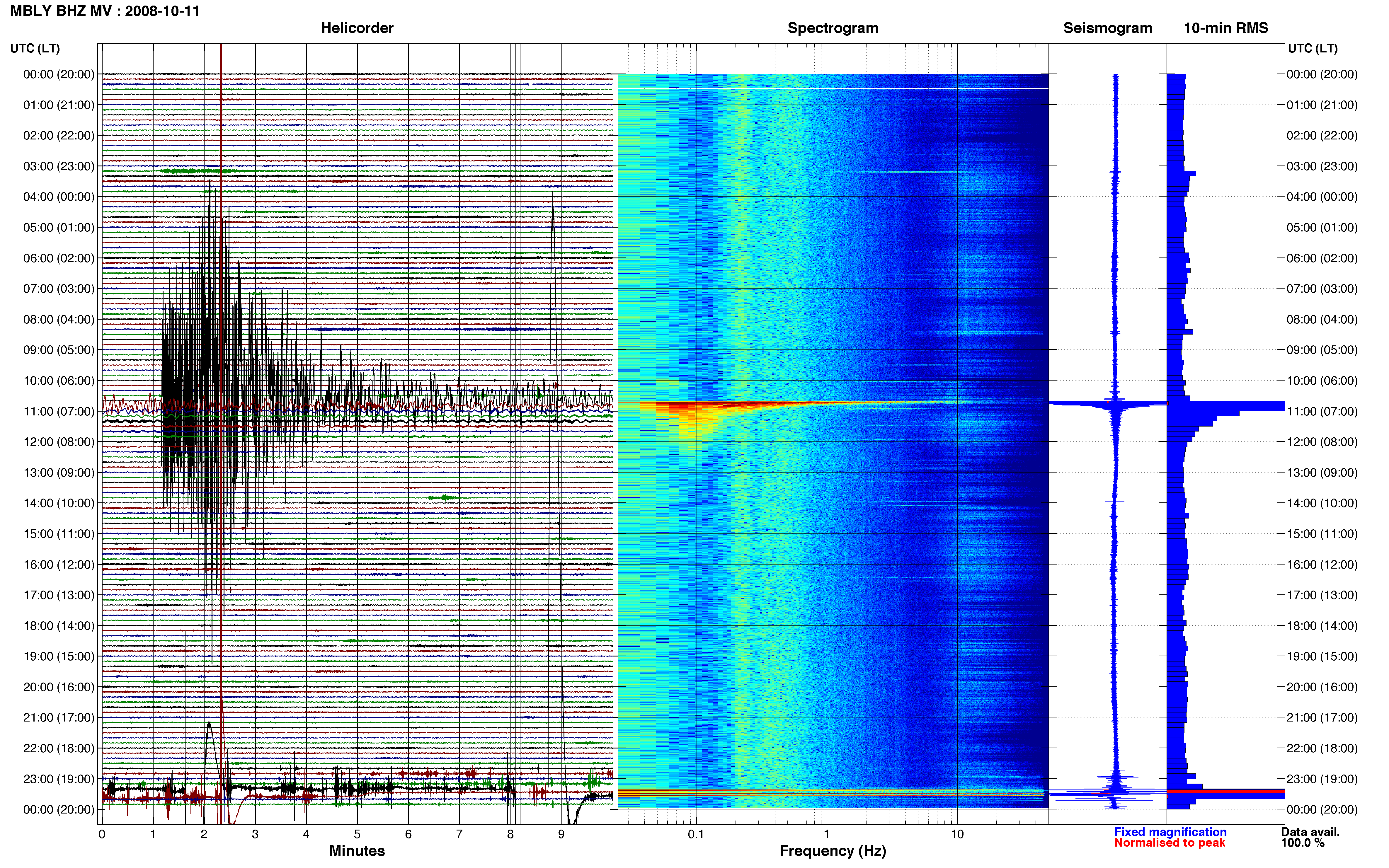Click the blue 'Fixed magnification' legend text
The image size is (1389, 868).
click(x=1170, y=832)
